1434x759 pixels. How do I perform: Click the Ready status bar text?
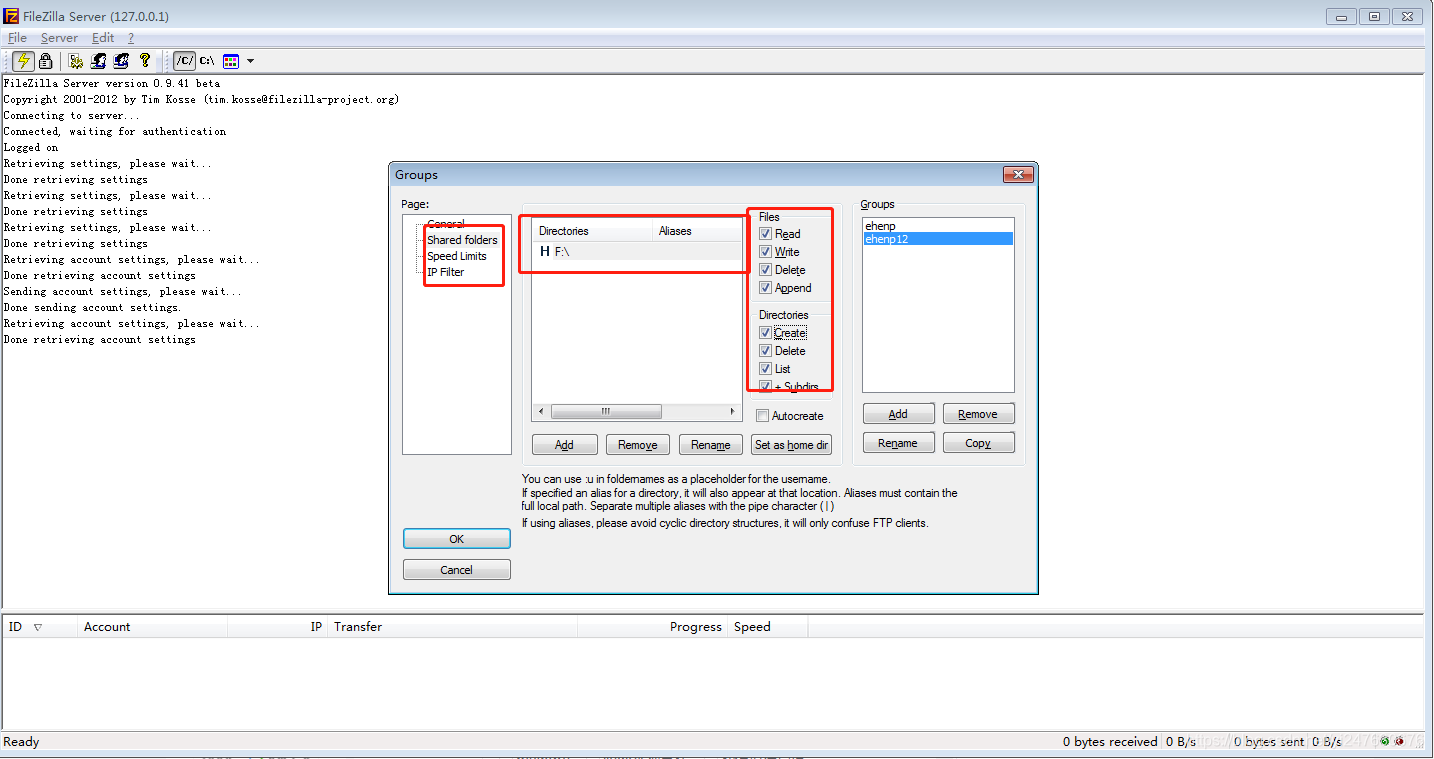click(x=21, y=742)
